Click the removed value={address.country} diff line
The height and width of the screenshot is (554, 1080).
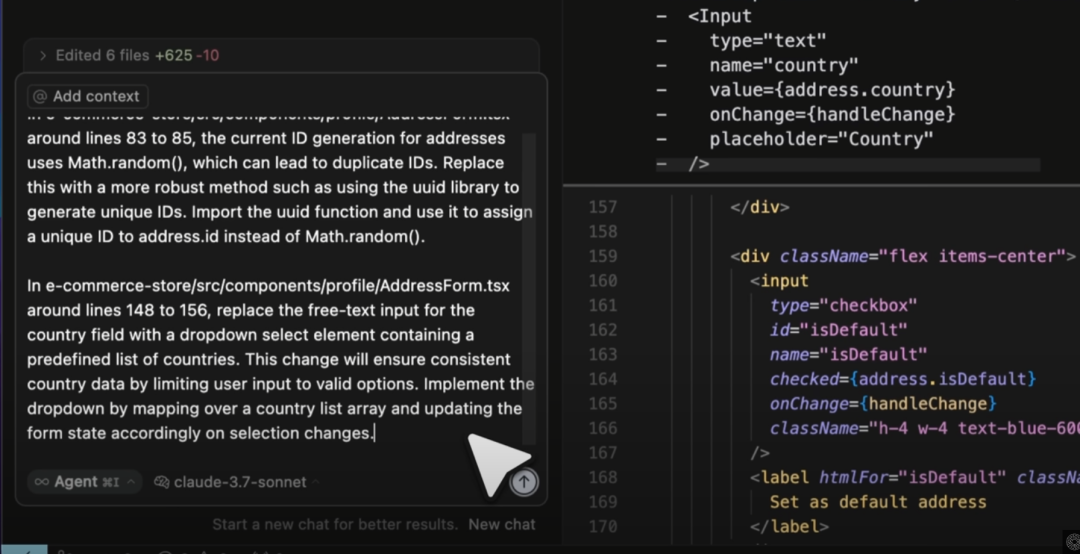pos(832,90)
